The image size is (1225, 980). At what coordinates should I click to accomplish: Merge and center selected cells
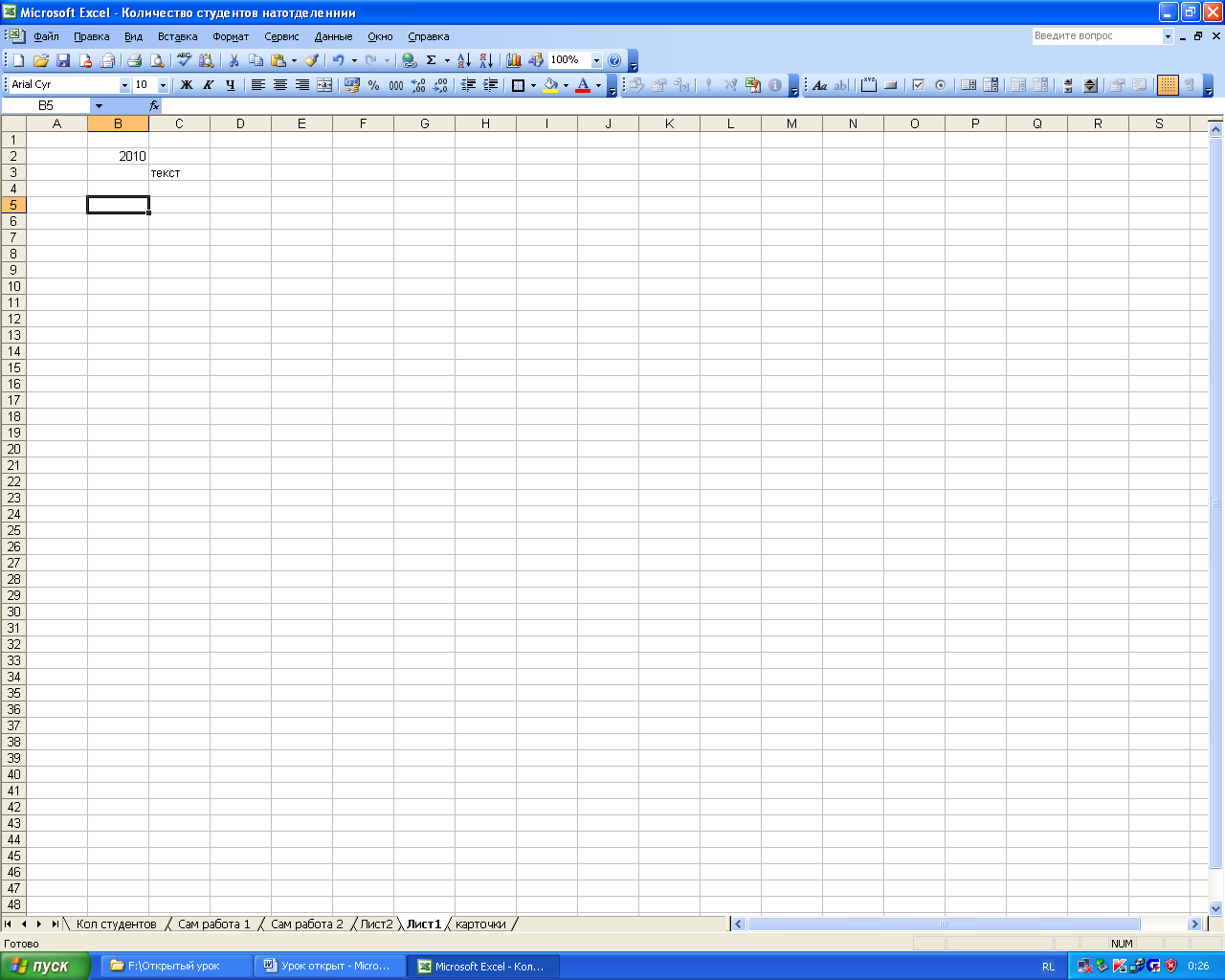coord(324,85)
